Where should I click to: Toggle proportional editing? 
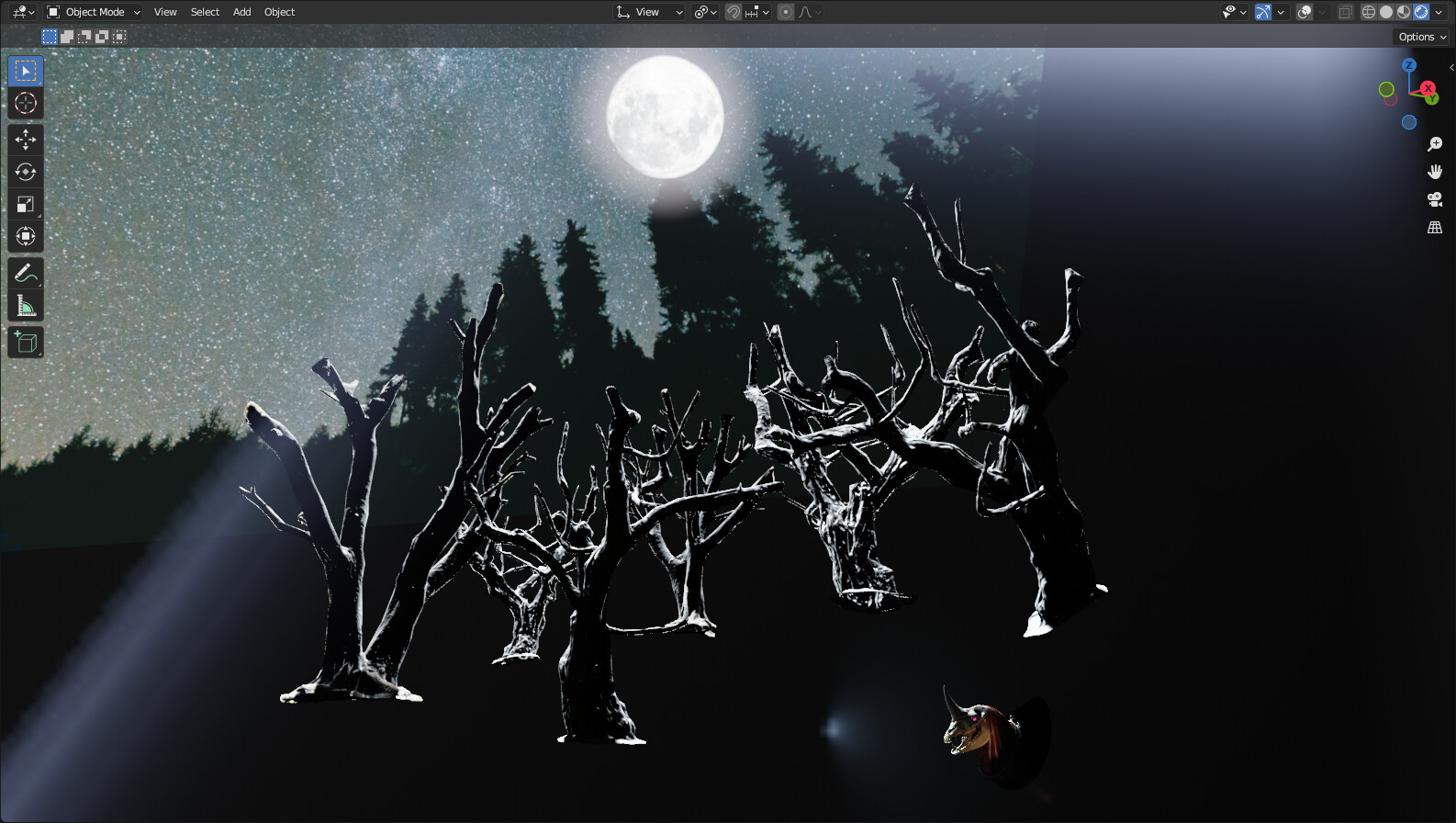(786, 12)
